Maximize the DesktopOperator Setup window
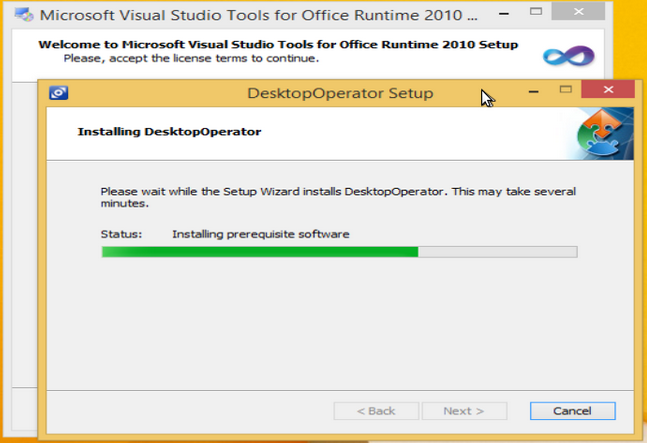 566,91
